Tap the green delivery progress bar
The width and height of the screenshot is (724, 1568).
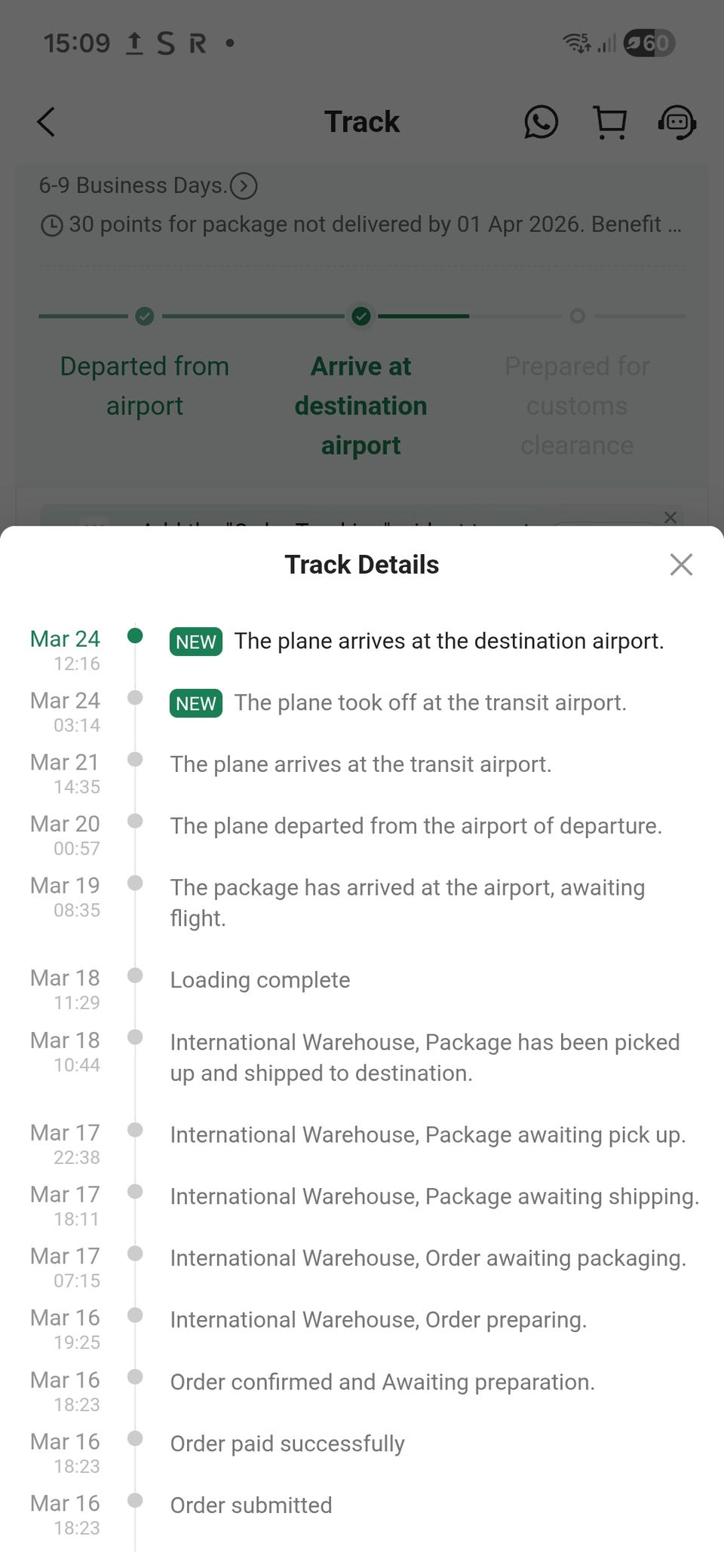click(422, 317)
